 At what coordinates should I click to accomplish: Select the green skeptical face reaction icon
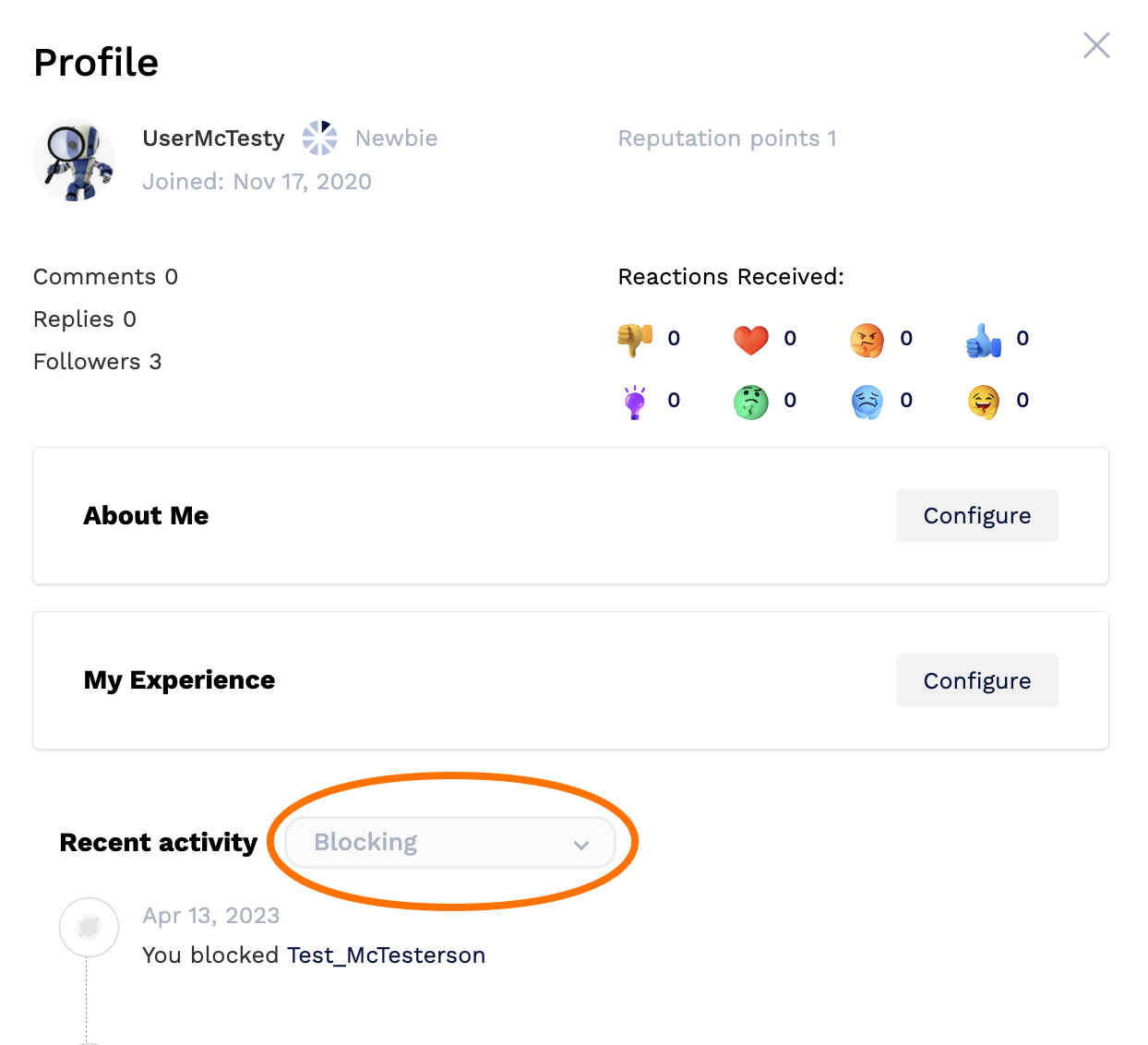tap(750, 401)
